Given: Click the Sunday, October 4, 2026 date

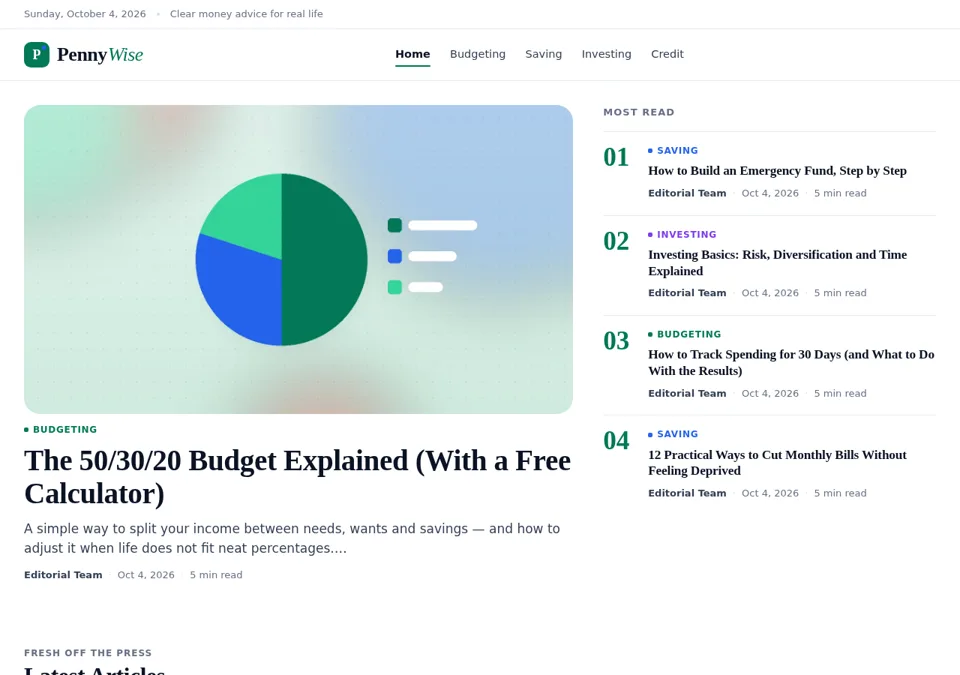Looking at the screenshot, I should tap(85, 13).
